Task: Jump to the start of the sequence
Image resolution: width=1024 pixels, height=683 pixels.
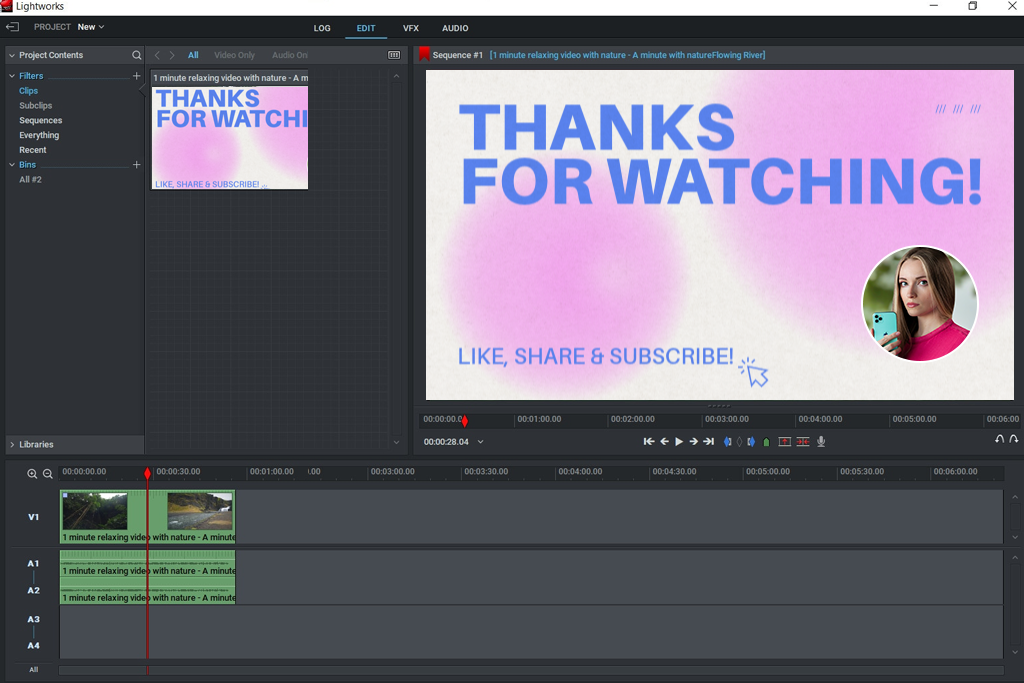Action: (x=648, y=442)
